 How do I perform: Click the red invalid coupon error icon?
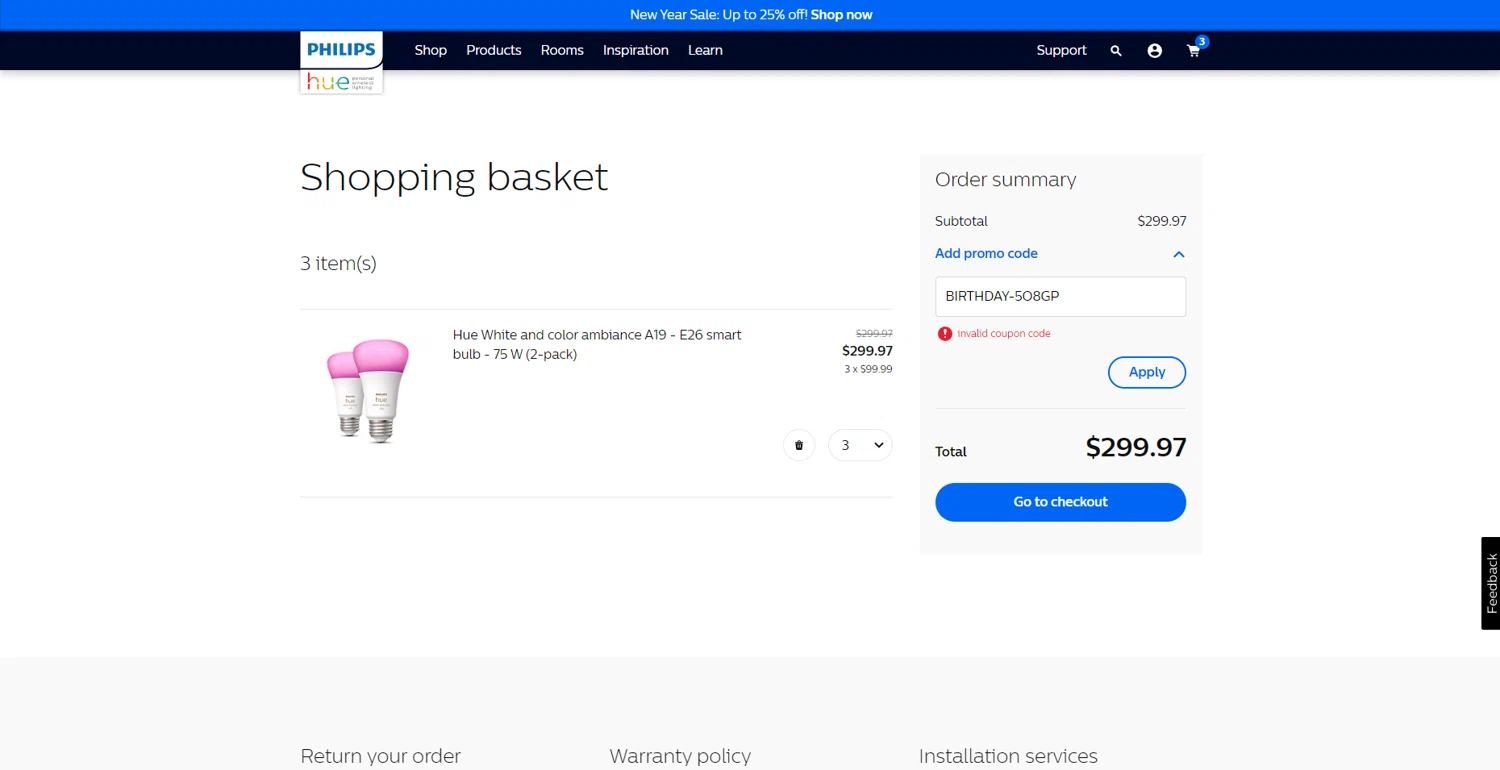(945, 334)
